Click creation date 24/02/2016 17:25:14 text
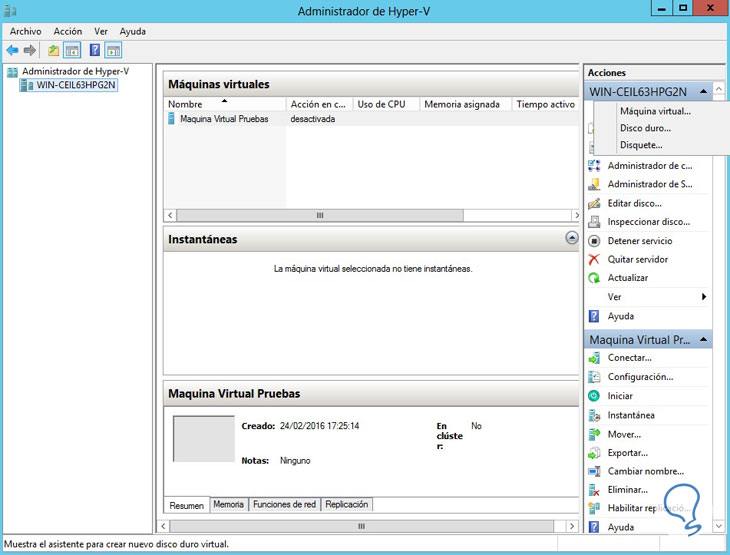This screenshot has height=555, width=730. [319, 426]
